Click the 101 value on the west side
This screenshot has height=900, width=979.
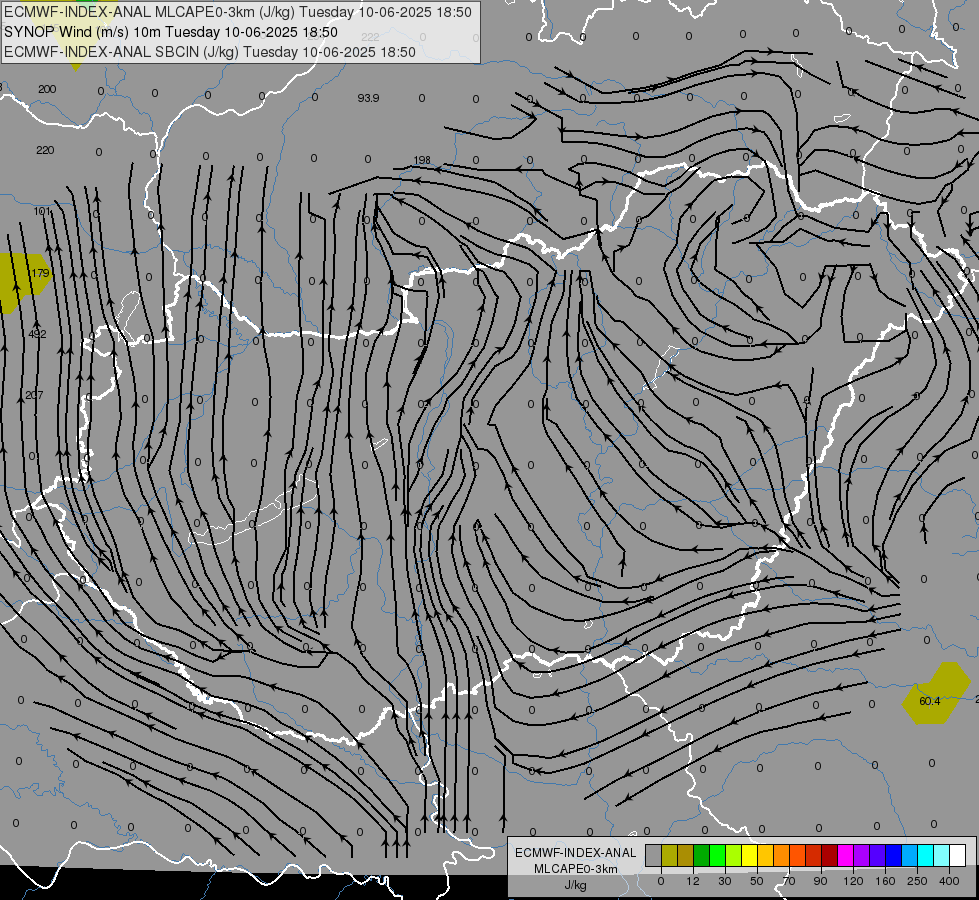tap(42, 211)
